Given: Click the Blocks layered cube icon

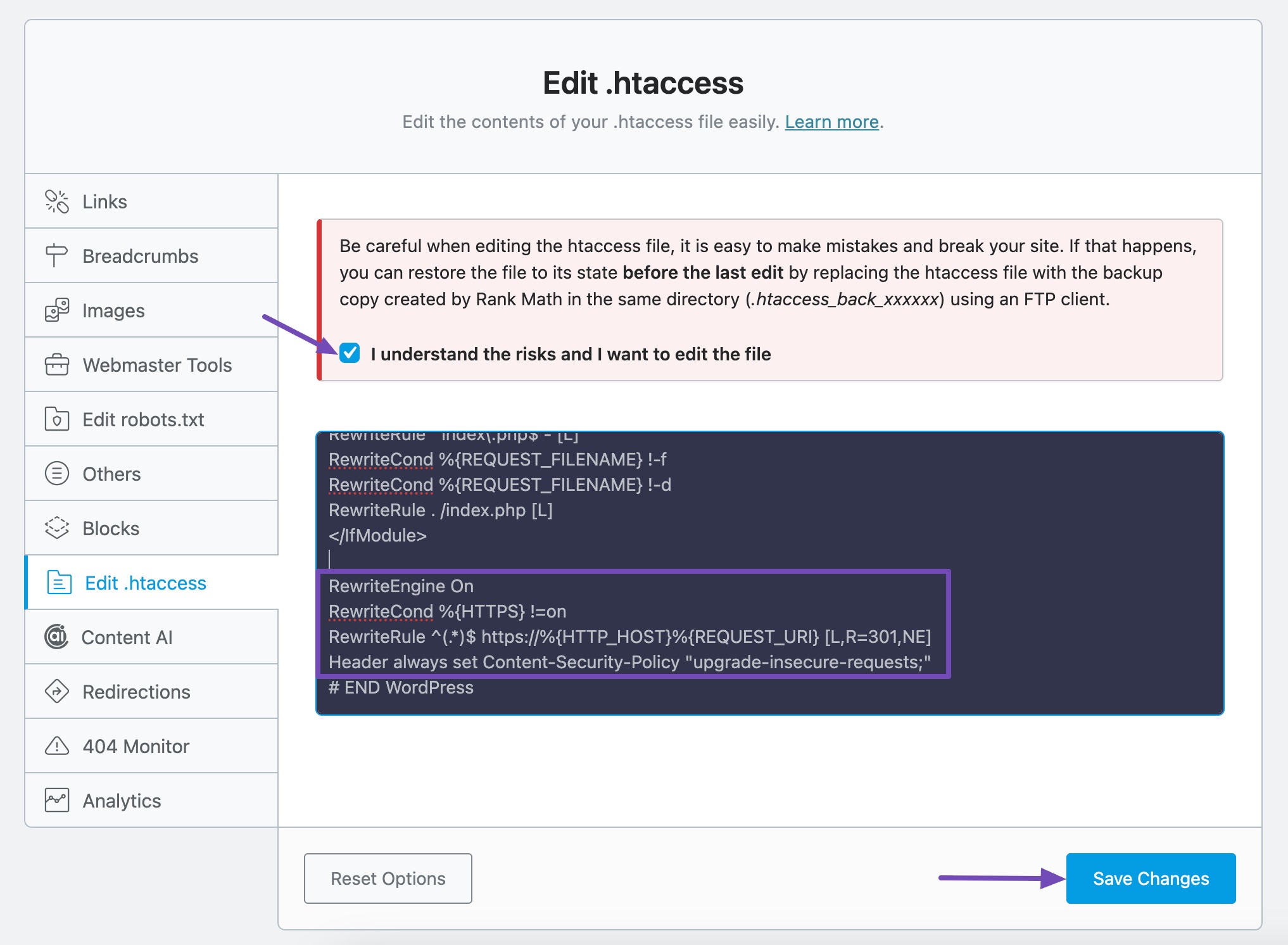Looking at the screenshot, I should pyautogui.click(x=56, y=528).
